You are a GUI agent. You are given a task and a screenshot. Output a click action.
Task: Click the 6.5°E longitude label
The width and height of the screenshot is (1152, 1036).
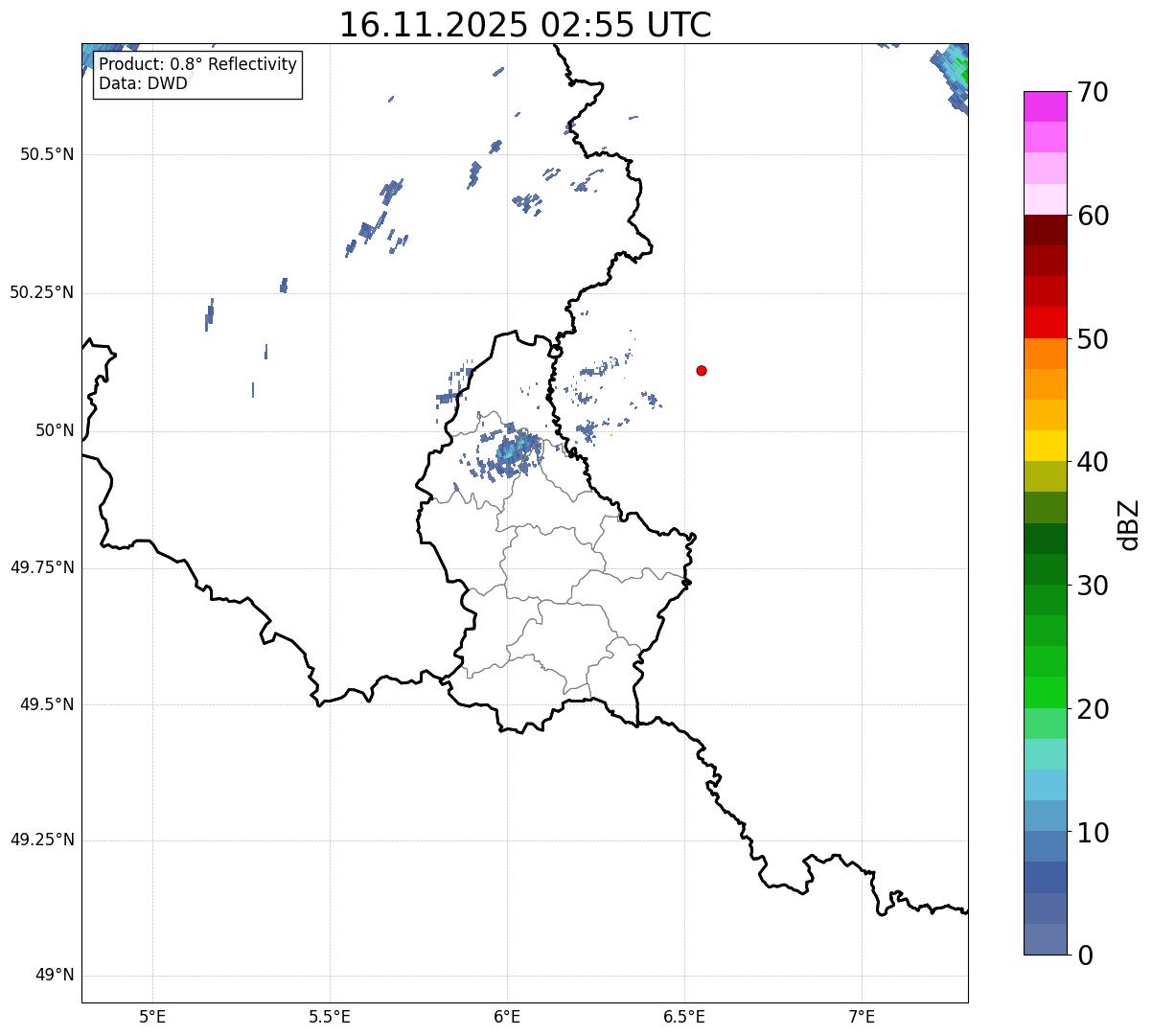point(684,1016)
